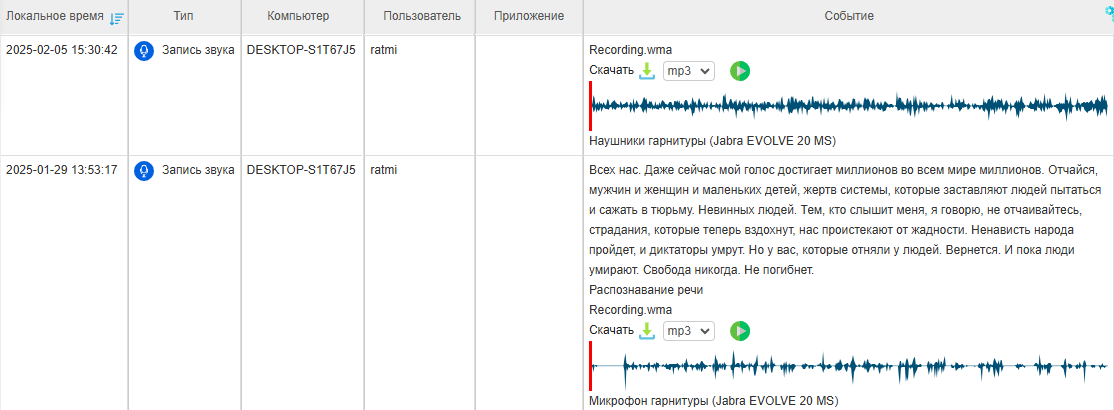
Task: Sort by the Локальное время sort icon
Action: [117, 19]
